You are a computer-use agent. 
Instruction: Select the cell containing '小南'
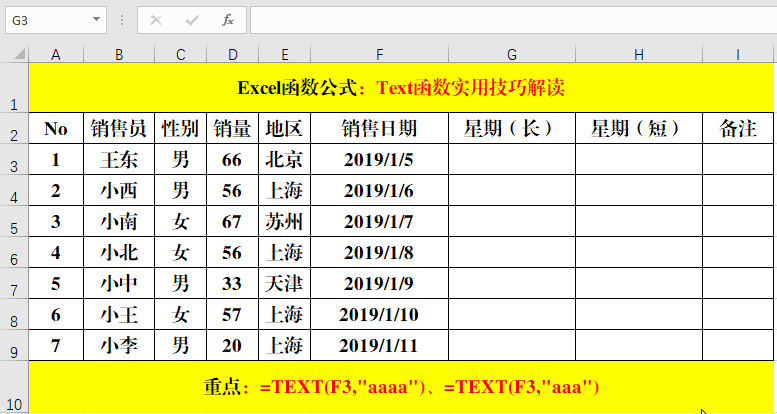(x=119, y=221)
